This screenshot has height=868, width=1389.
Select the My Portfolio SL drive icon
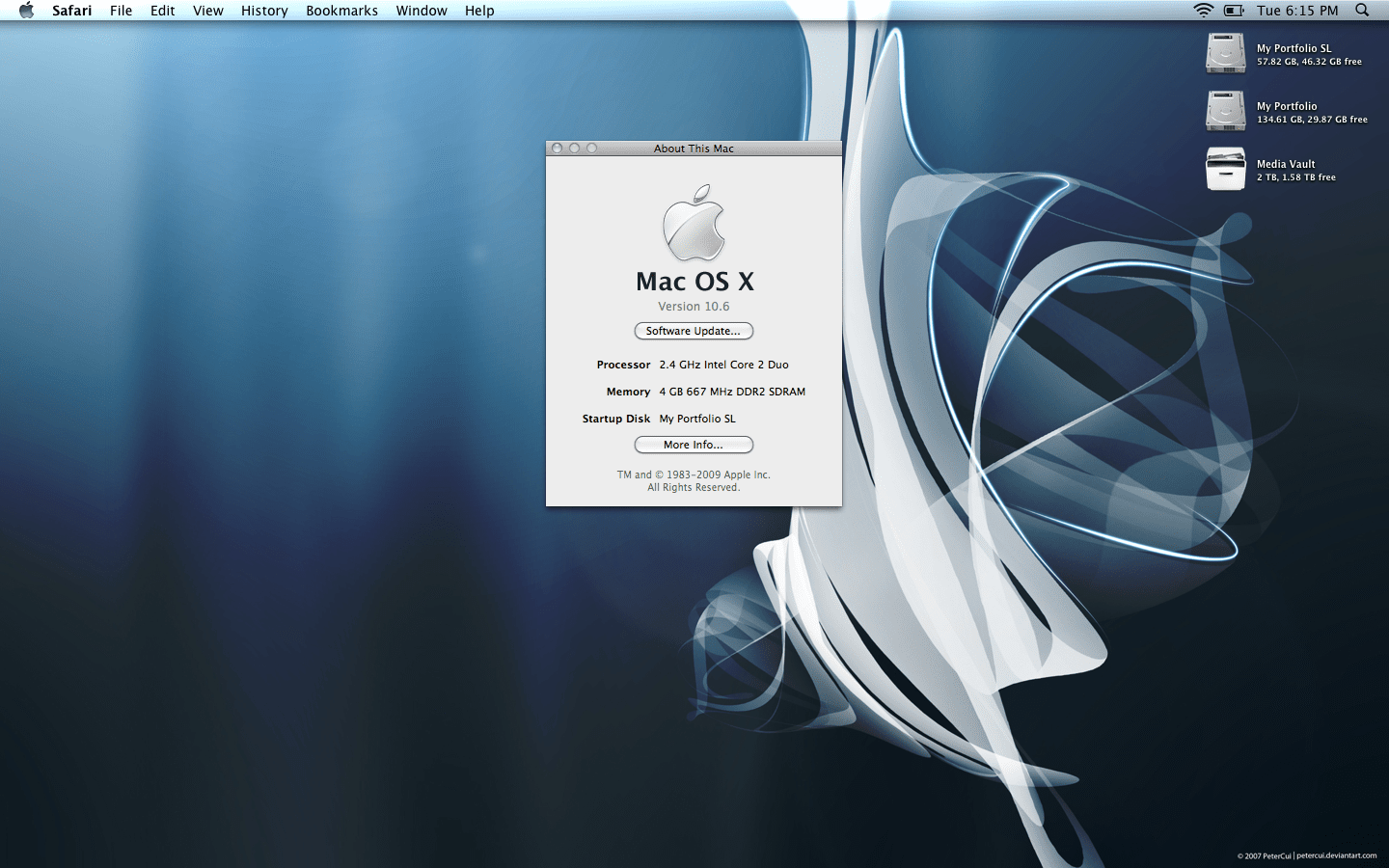(x=1225, y=54)
